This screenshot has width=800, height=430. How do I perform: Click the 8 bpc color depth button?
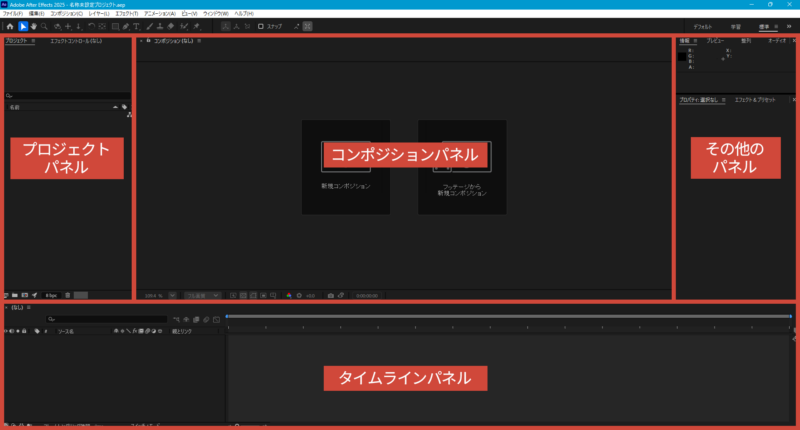[x=51, y=295]
